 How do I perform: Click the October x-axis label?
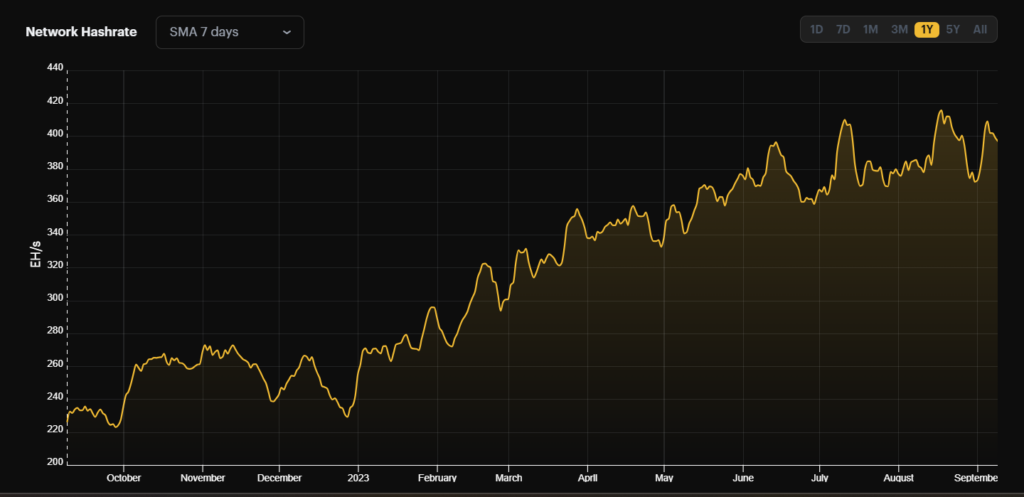(x=123, y=478)
